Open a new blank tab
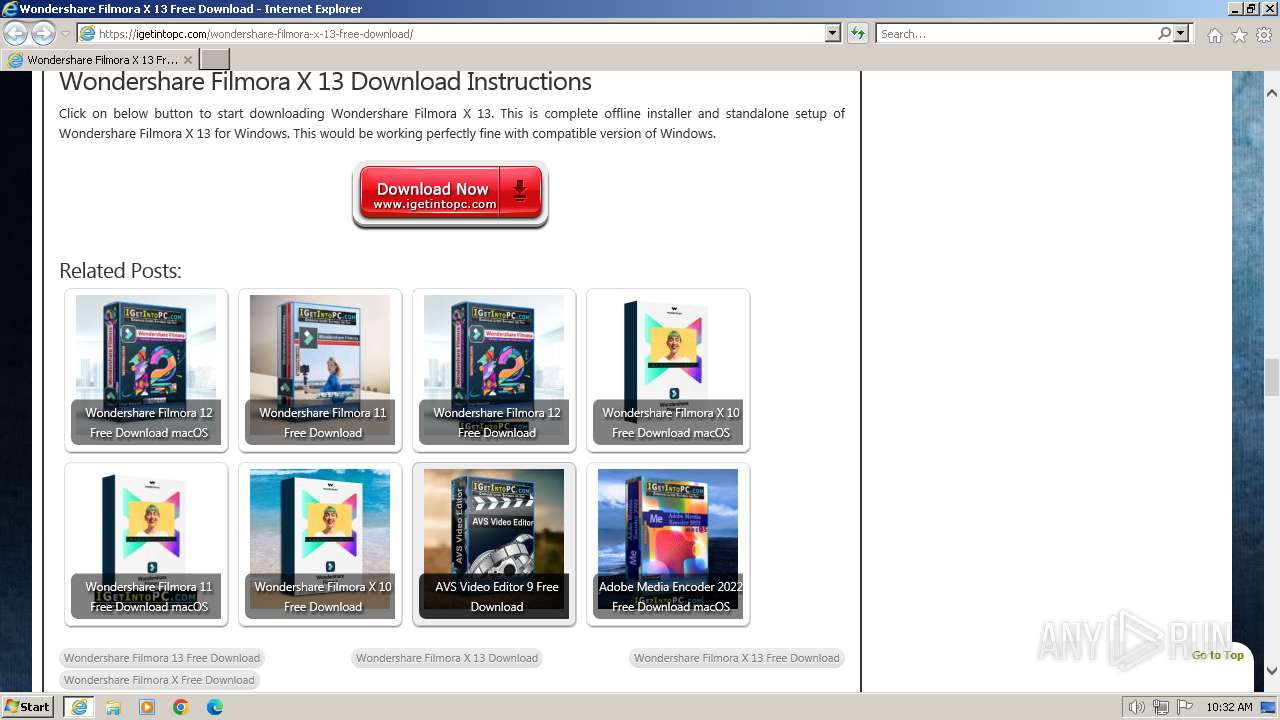The image size is (1280, 720). pos(215,60)
